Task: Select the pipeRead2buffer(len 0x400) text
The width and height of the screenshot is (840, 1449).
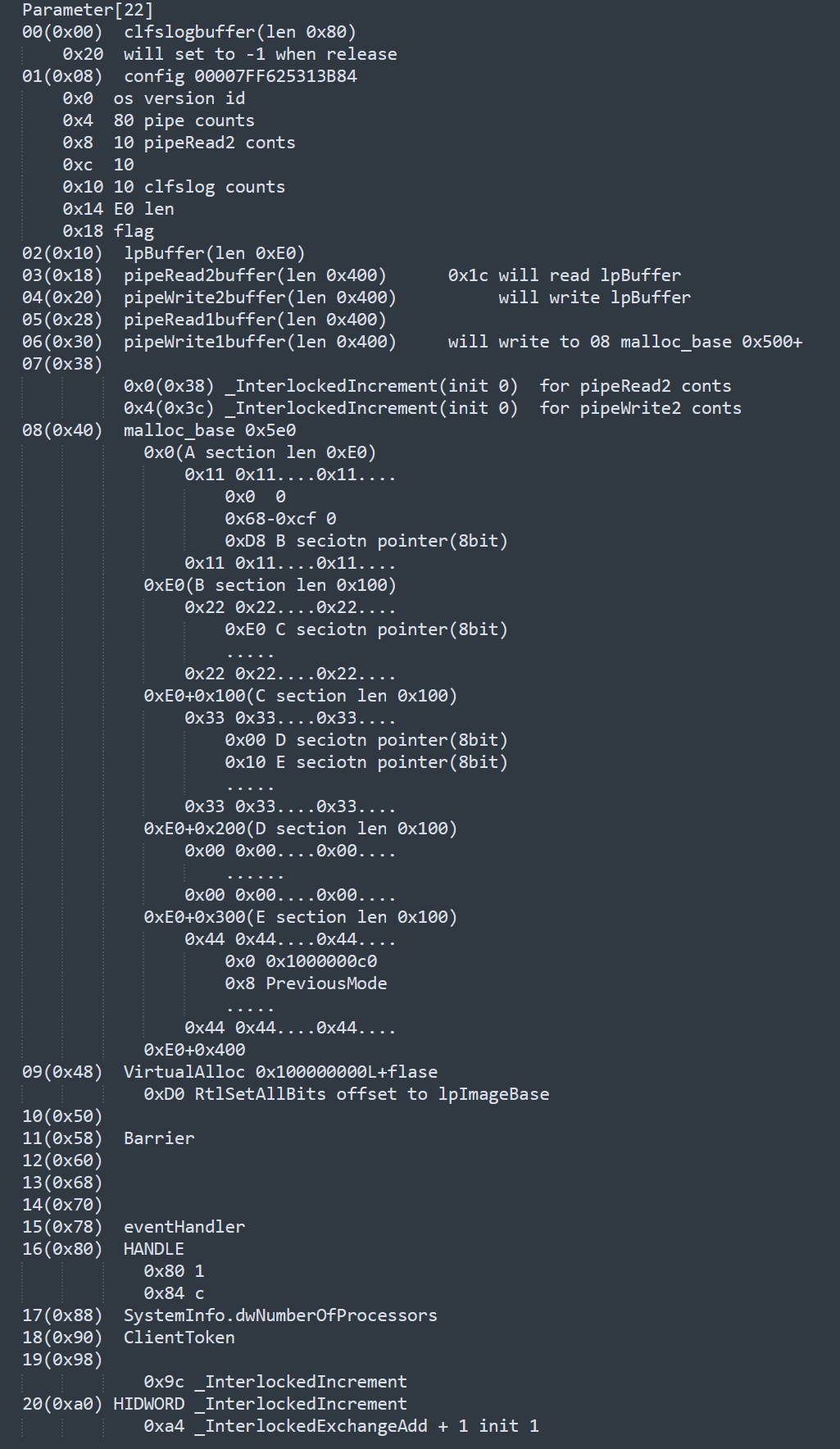Action: [x=254, y=275]
